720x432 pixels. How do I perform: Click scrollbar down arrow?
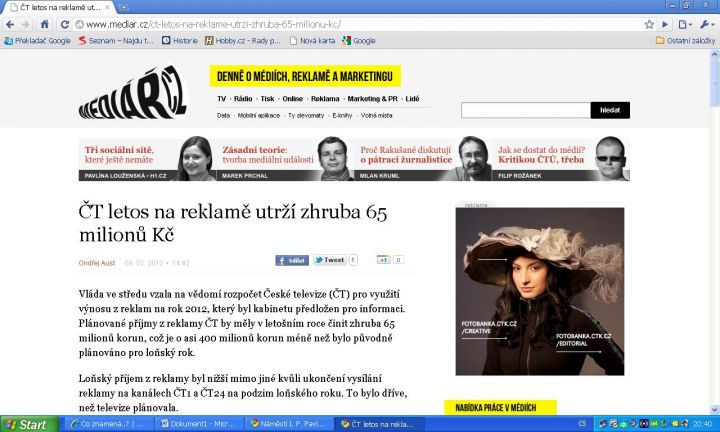714,410
